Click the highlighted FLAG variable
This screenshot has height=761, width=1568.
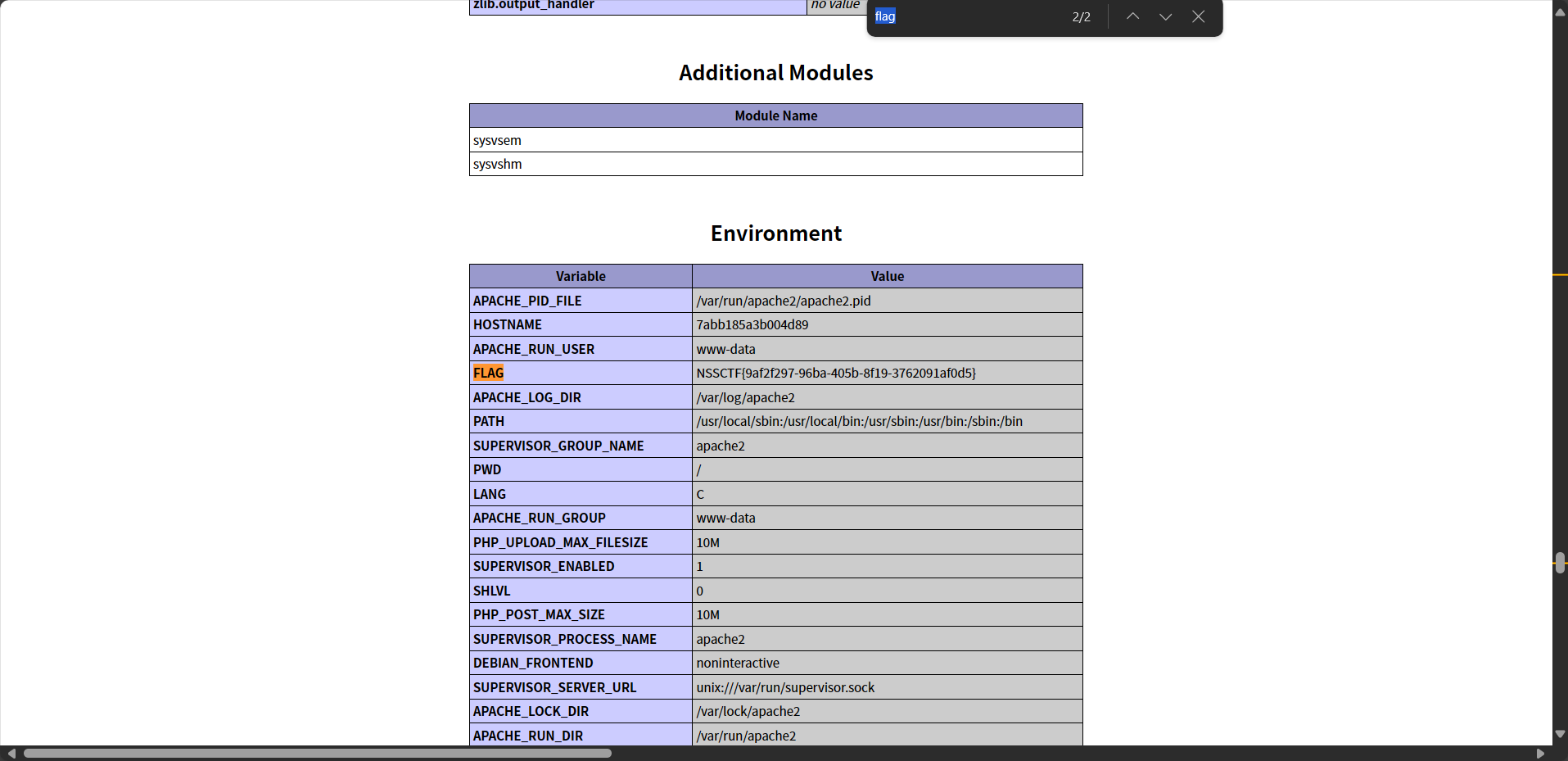tap(488, 373)
